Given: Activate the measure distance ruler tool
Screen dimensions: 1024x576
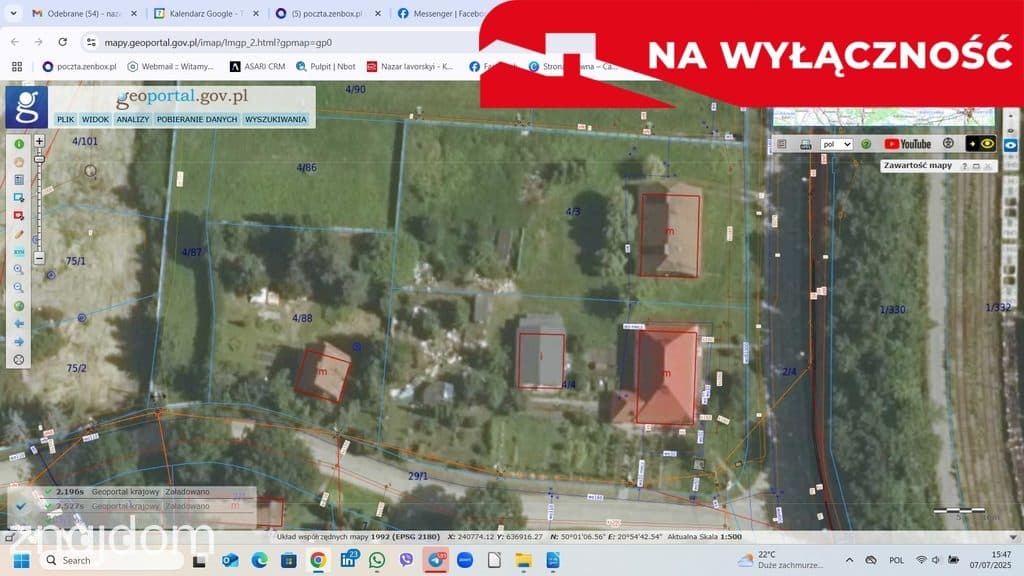Looking at the screenshot, I should tap(19, 251).
